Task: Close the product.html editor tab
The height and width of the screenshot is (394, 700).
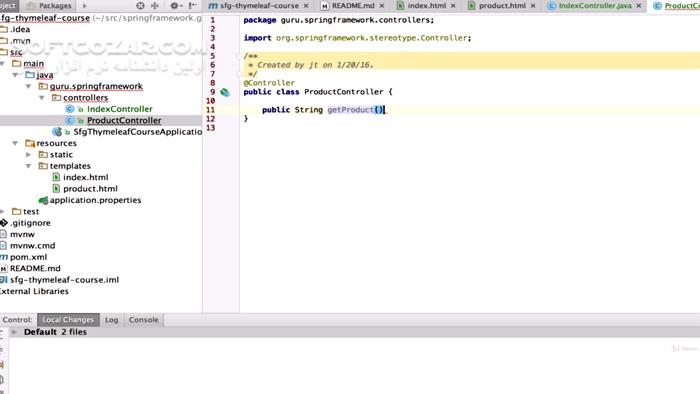Action: pyautogui.click(x=533, y=6)
